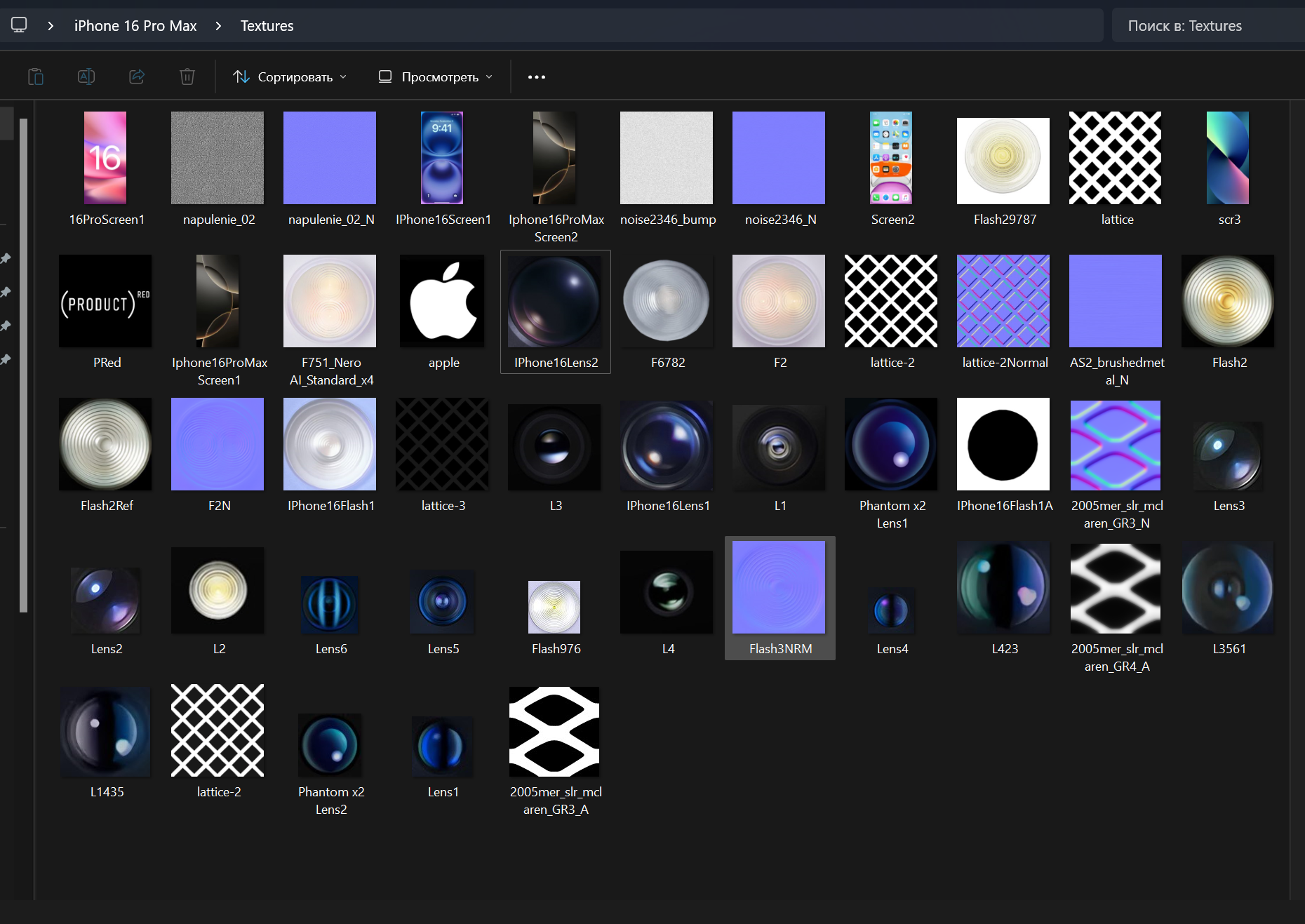Click the Delete trash can icon
The image size is (1305, 924).
[187, 76]
